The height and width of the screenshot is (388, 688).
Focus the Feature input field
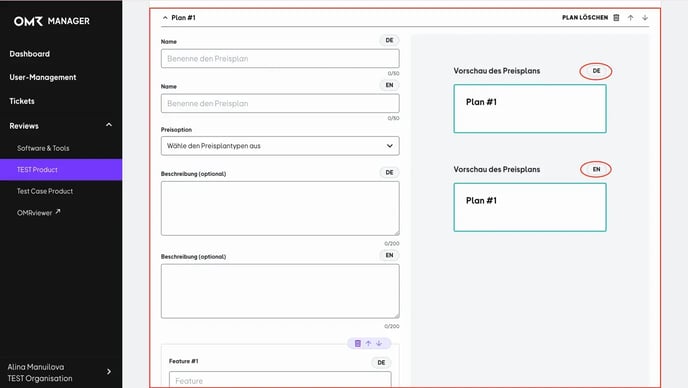[280, 380]
